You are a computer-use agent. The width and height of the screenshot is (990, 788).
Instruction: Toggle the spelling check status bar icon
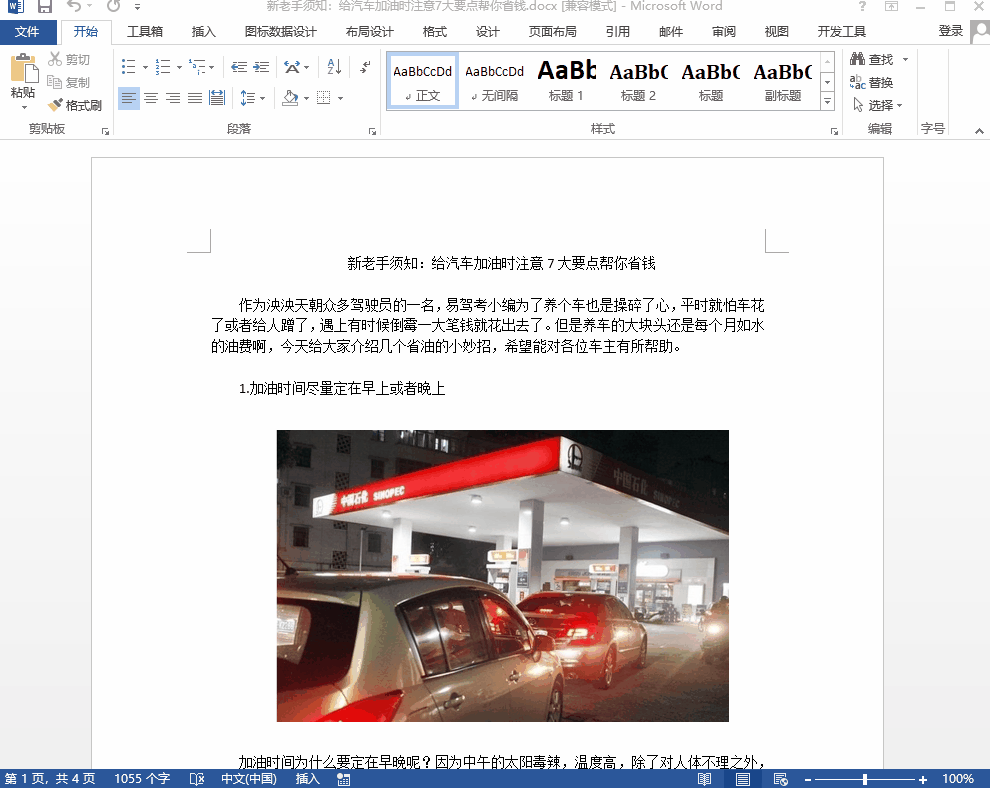tap(197, 778)
